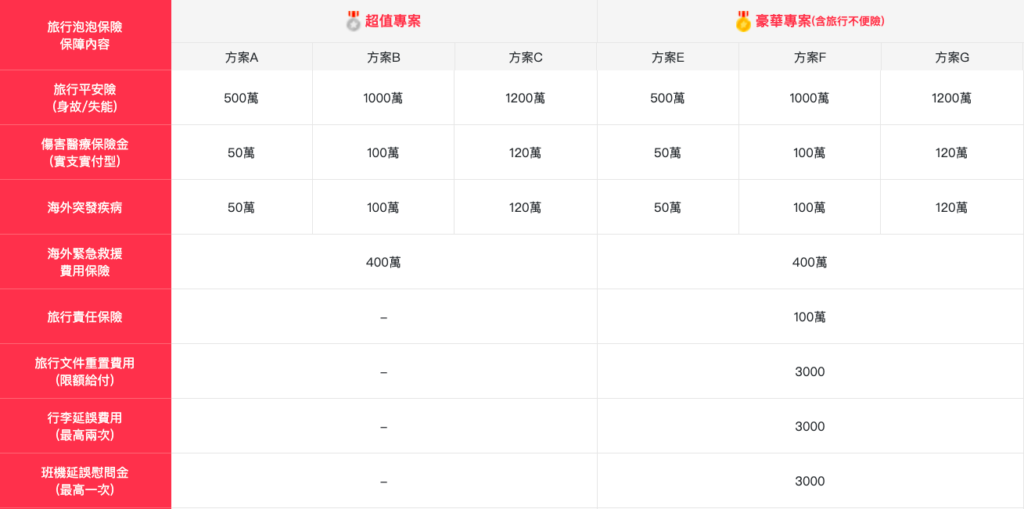Click the 行李延誤費用 row label
The image size is (1024, 509).
pyautogui.click(x=85, y=426)
